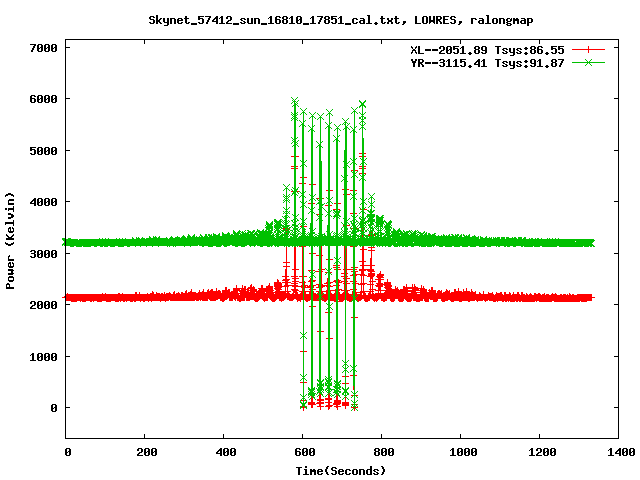Image resolution: width=640 pixels, height=480 pixels.
Task: Click the 400 x-axis tick label
Action: 226,452
